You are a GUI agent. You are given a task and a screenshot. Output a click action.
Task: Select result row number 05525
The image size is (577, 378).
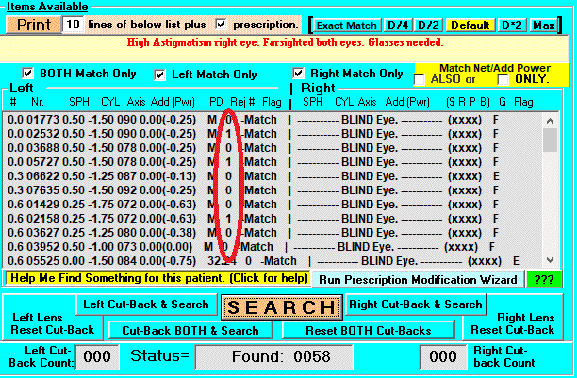pyautogui.click(x=272, y=261)
